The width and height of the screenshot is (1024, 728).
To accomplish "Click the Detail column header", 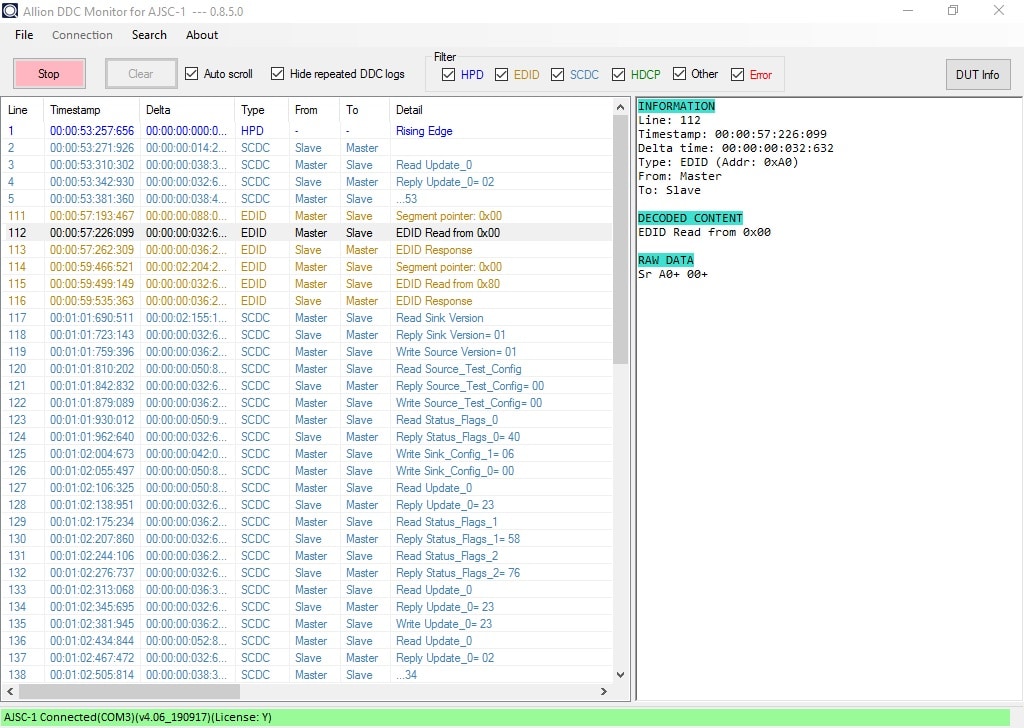I will tap(409, 110).
